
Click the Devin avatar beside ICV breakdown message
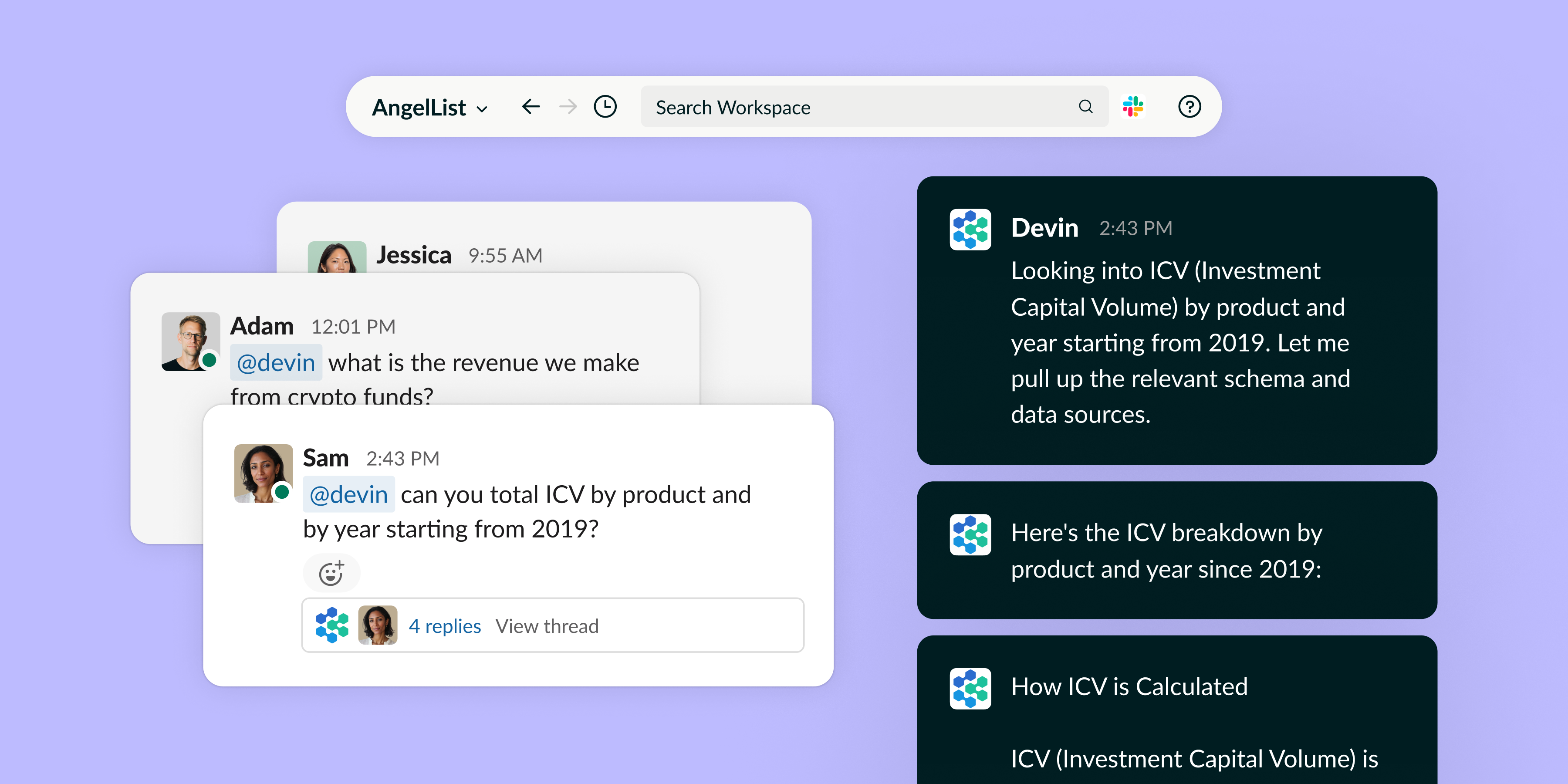coord(970,534)
